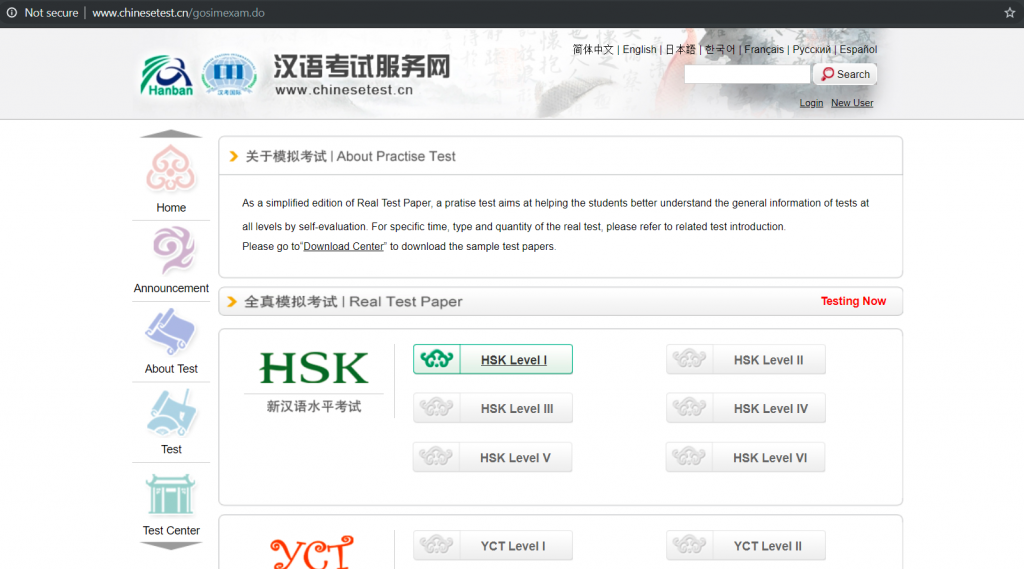Start the HSK Level I test
Image resolution: width=1024 pixels, height=569 pixels.
tap(493, 360)
